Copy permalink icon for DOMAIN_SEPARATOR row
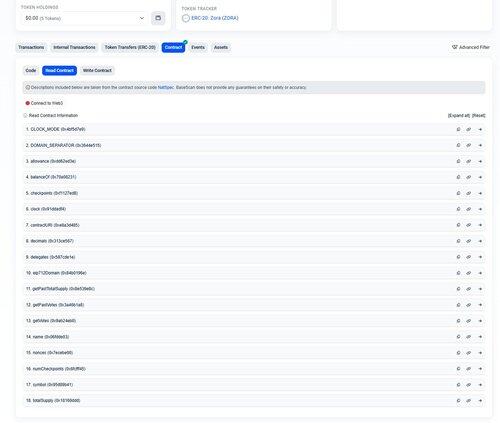The height and width of the screenshot is (423, 500). pyautogui.click(x=469, y=145)
